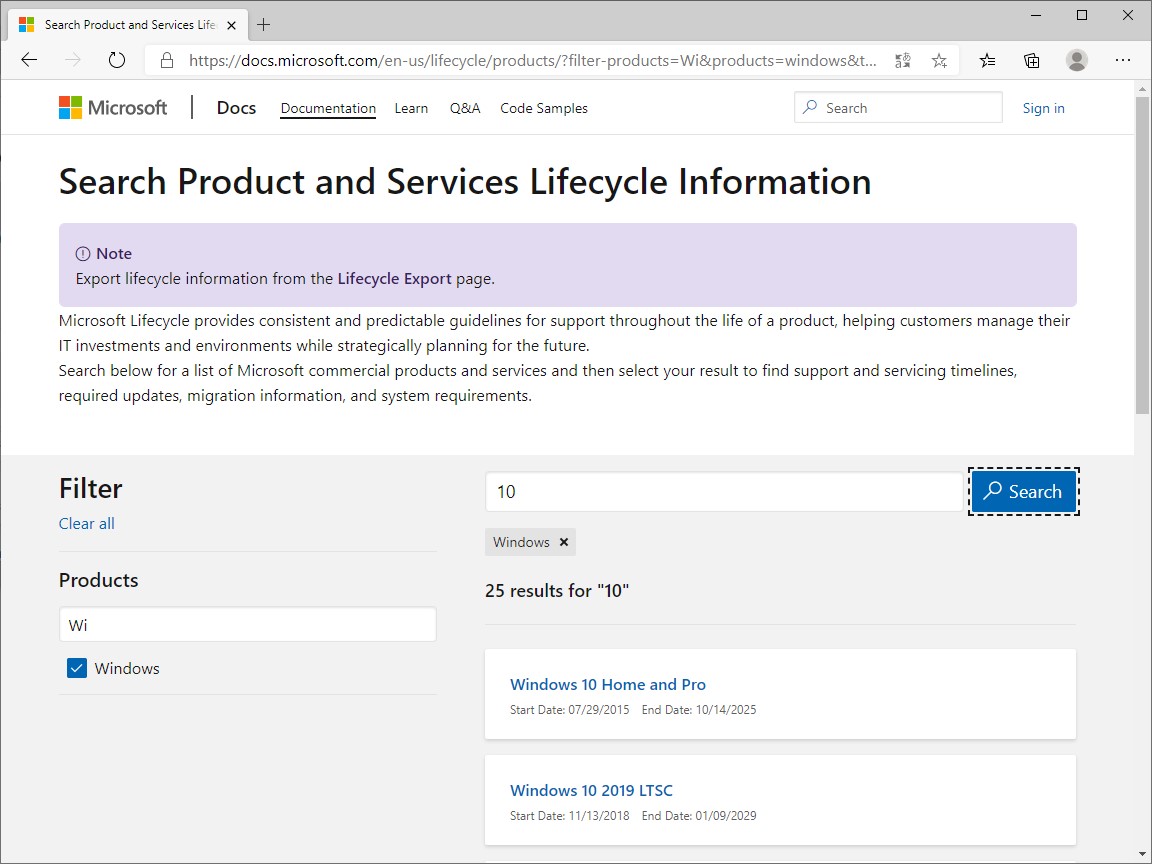This screenshot has width=1152, height=864.
Task: Click the blue Search button
Action: pos(1023,491)
